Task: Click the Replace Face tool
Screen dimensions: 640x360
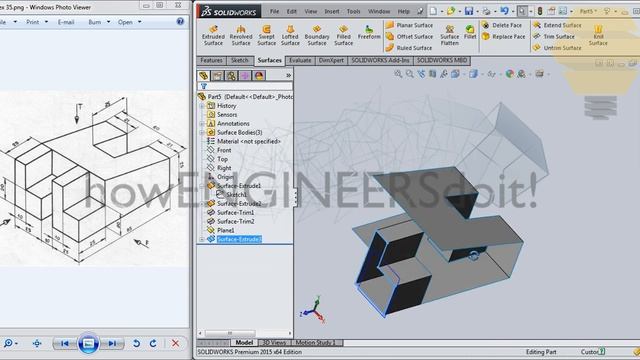Action: (504, 37)
